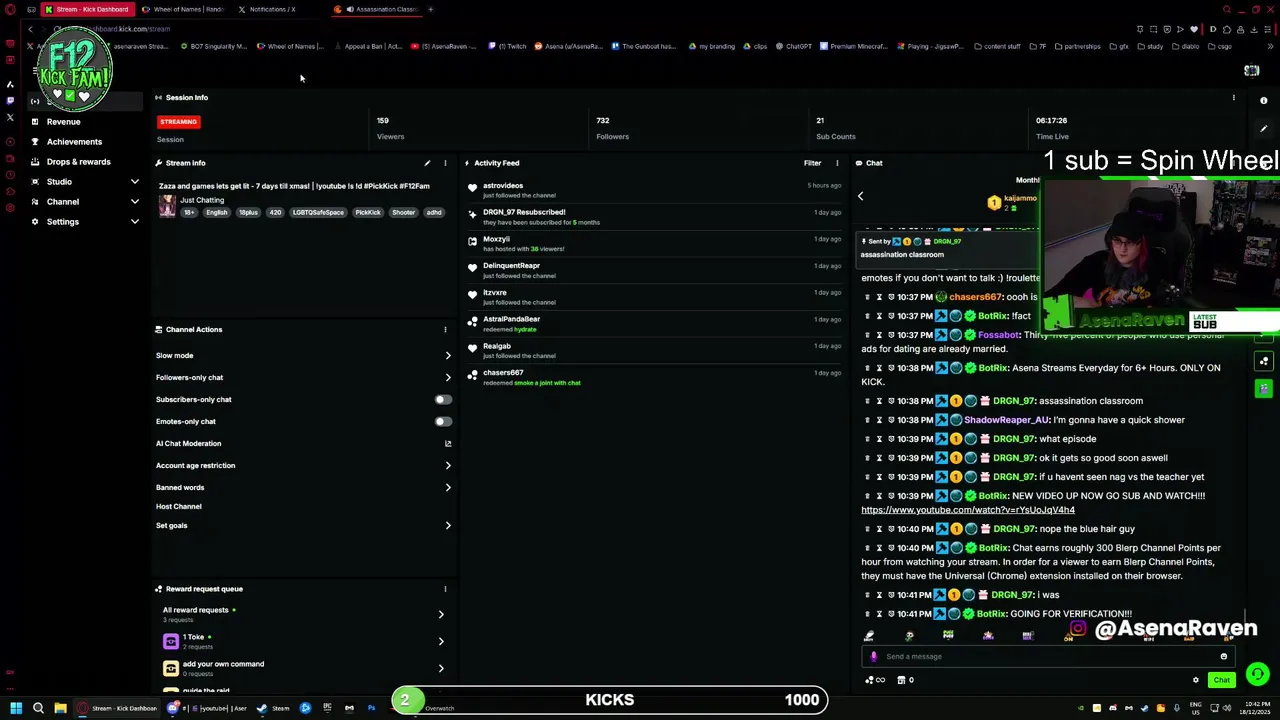Open the Windows Start menu

point(16,708)
